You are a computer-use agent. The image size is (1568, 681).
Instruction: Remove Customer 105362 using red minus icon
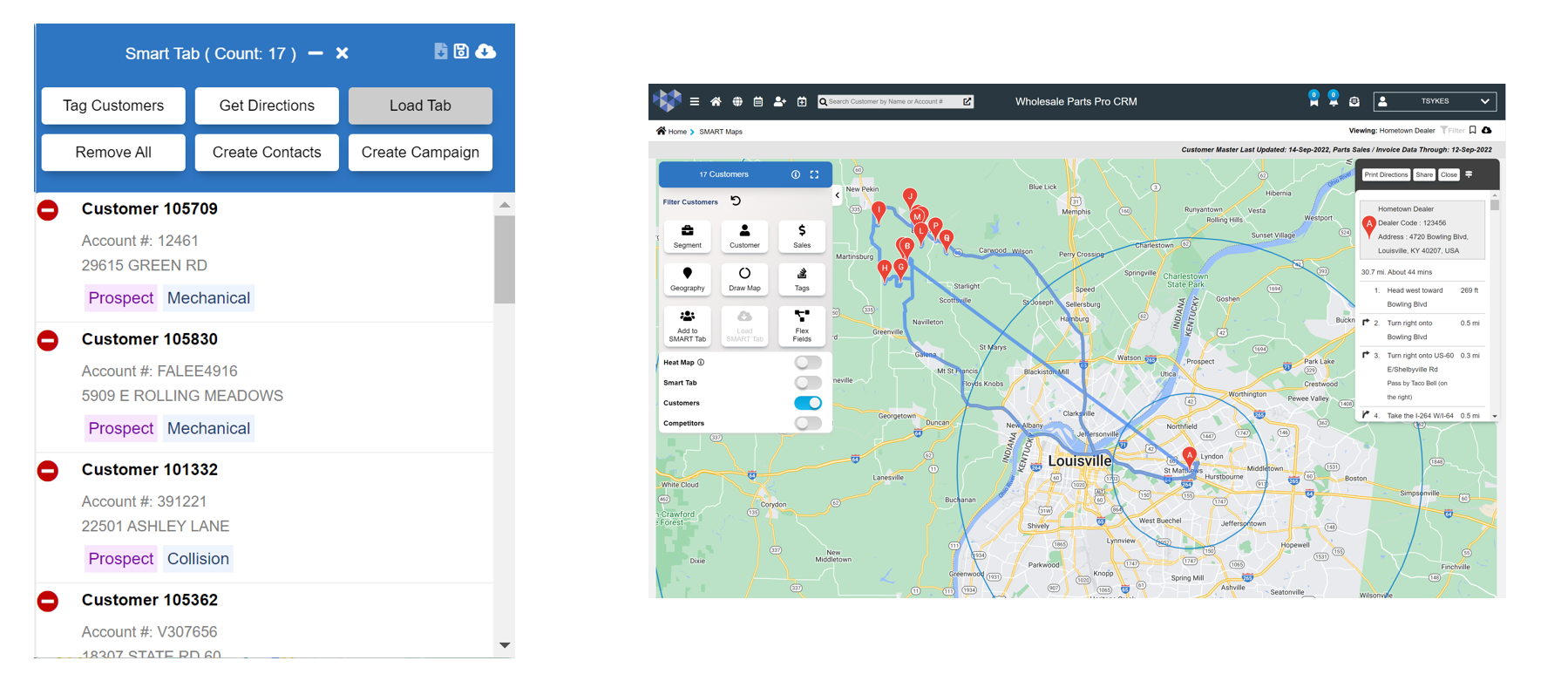pyautogui.click(x=48, y=602)
